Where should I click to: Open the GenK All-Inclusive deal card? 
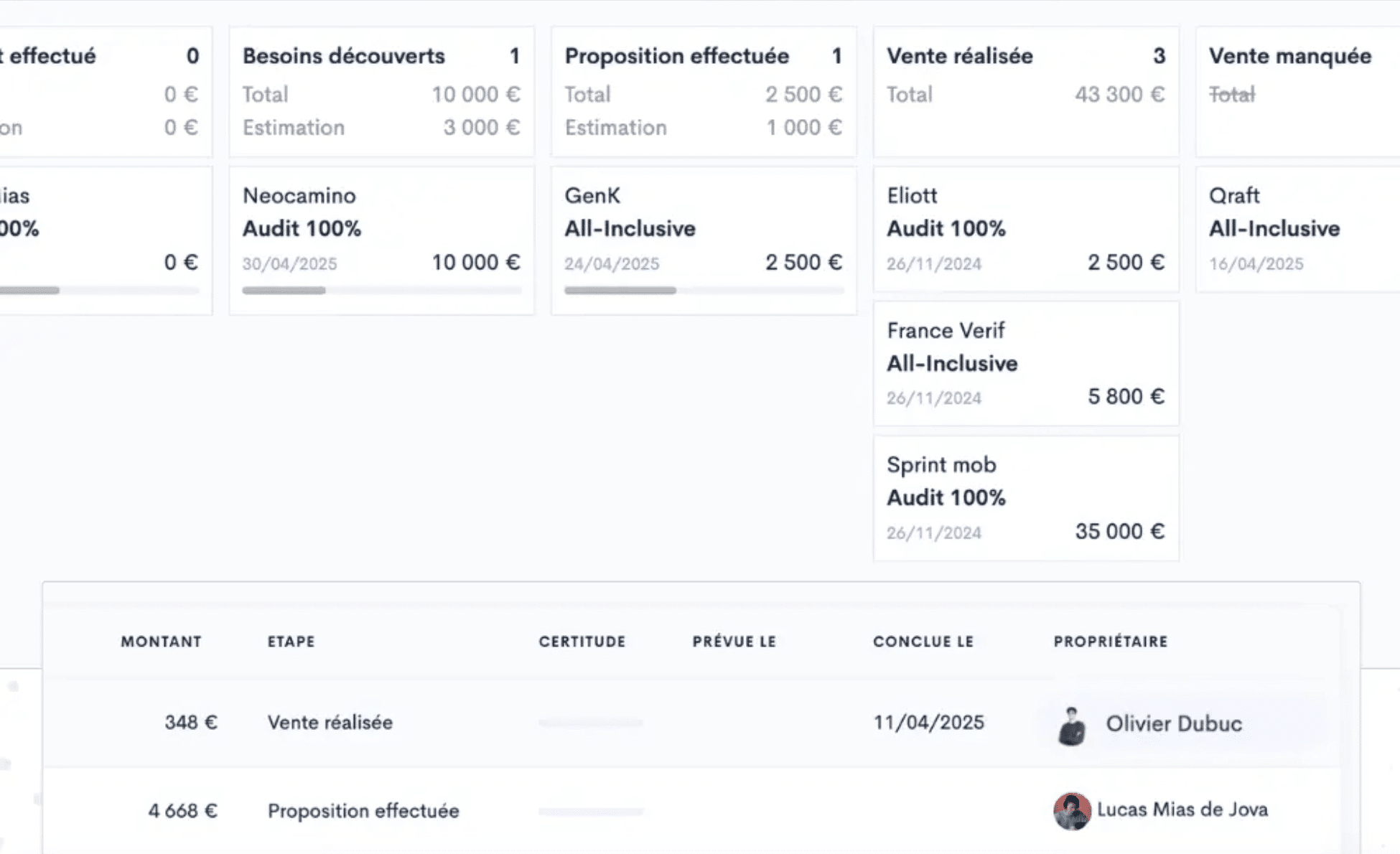(703, 230)
